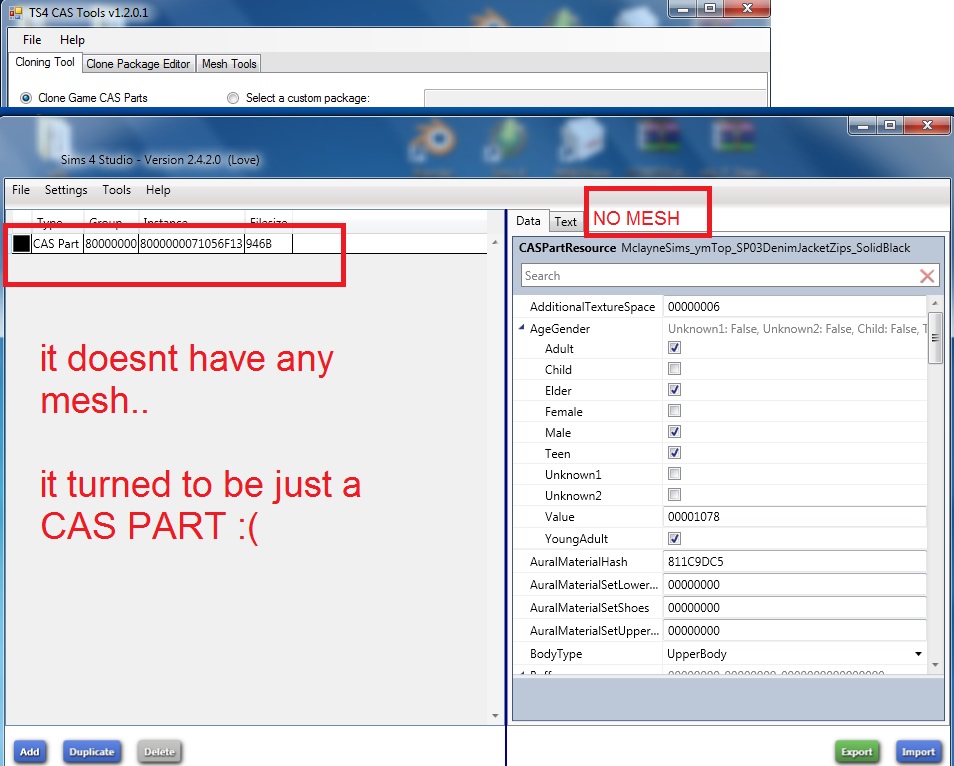This screenshot has height=766, width=954.
Task: Open the Settings menu in Sims 4 Studio
Action: tap(65, 190)
